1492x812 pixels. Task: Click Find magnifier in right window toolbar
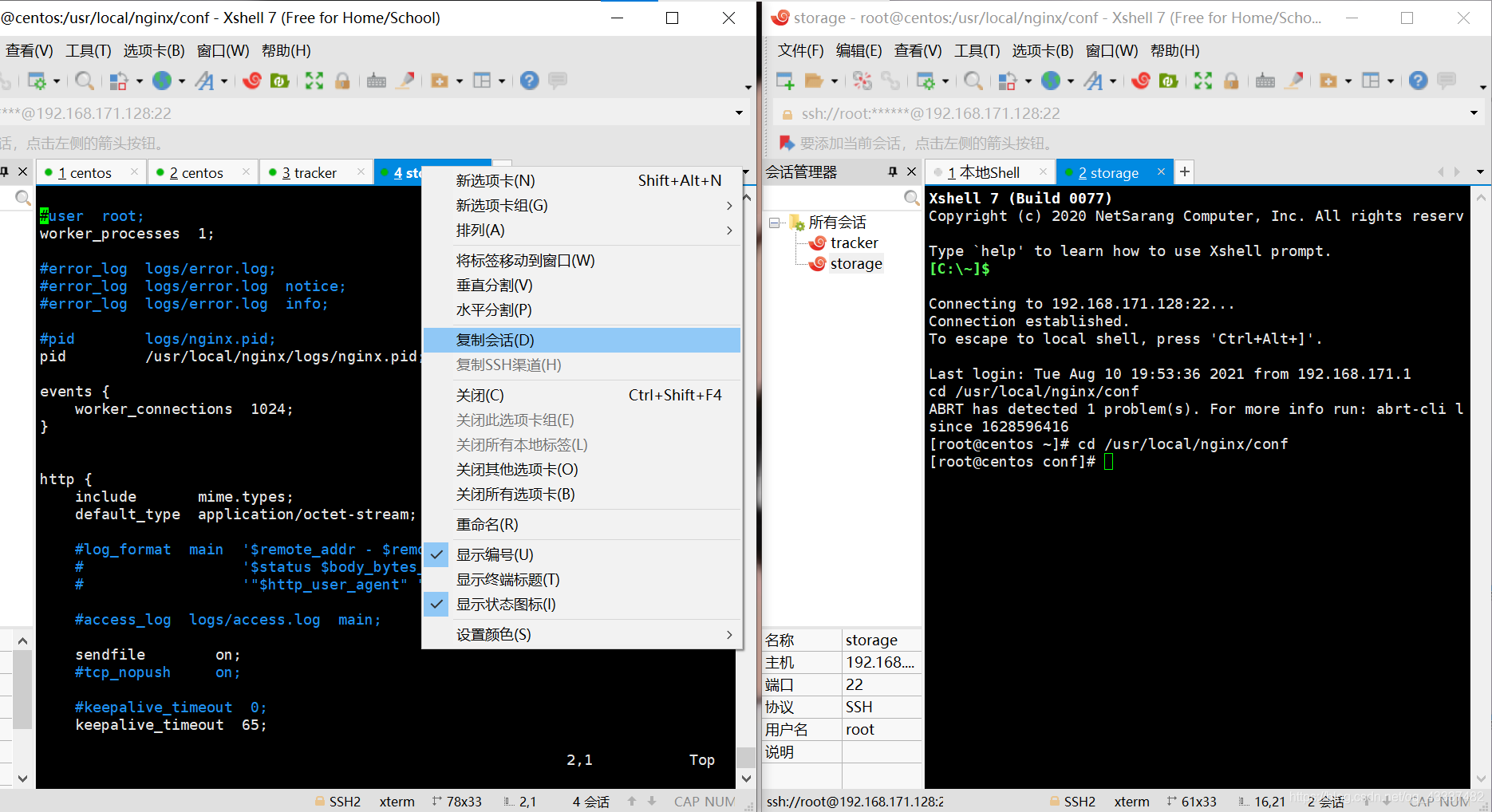(x=973, y=81)
